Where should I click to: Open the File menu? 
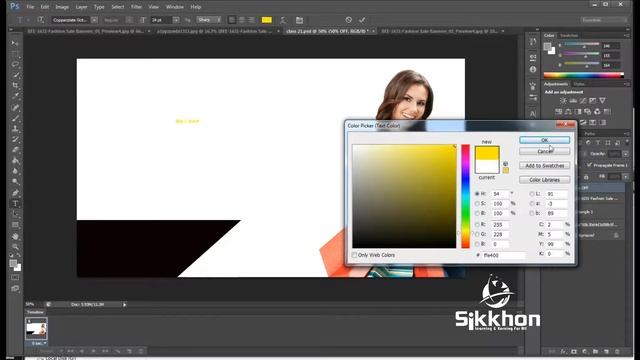(30, 7)
